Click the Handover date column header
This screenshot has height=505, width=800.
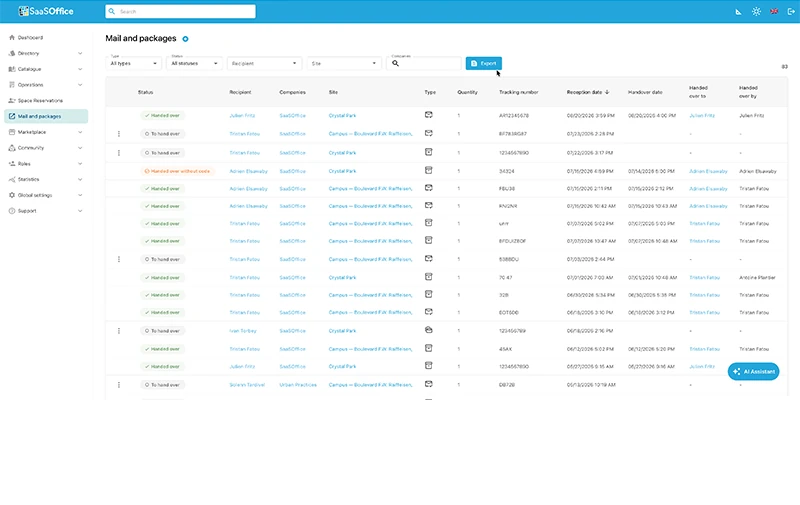click(645, 92)
